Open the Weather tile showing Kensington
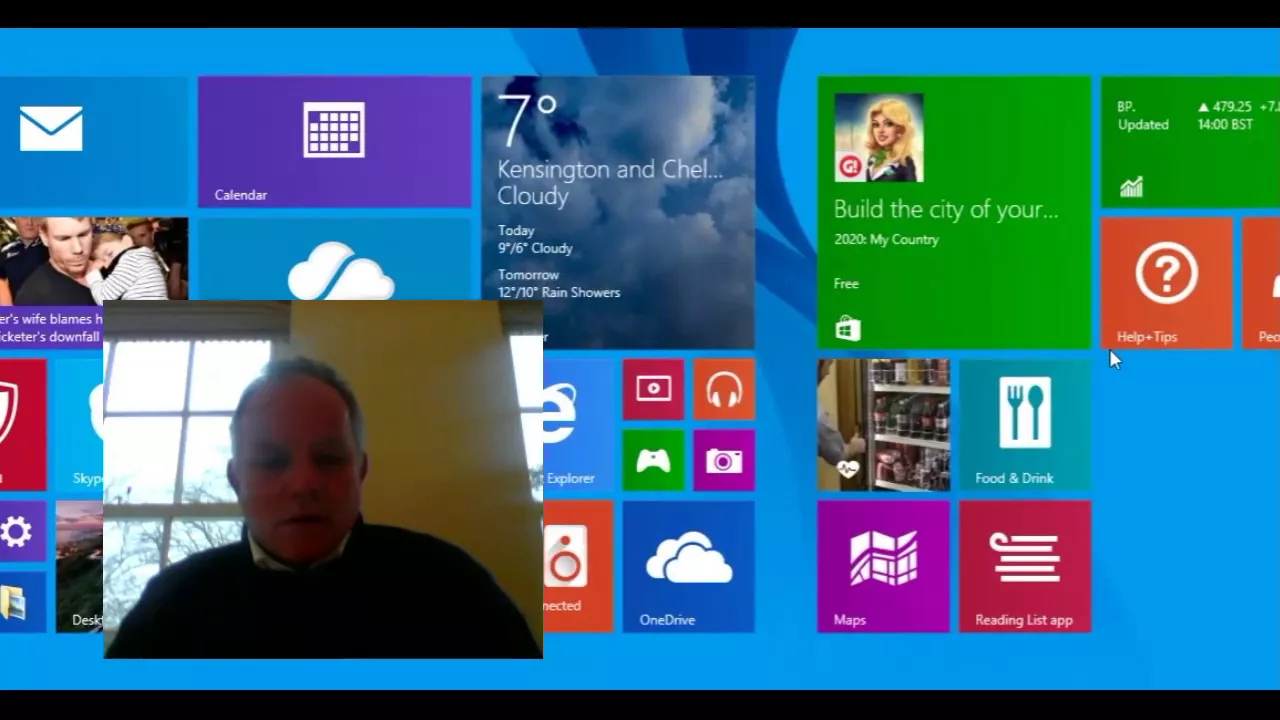Screen dimensions: 1280x720 tap(618, 213)
